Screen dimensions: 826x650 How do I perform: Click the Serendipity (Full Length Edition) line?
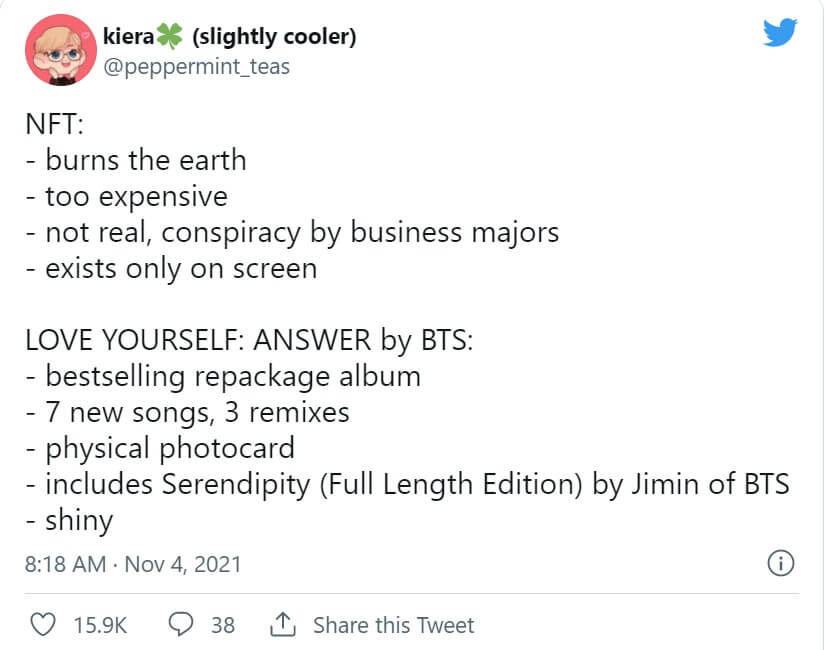tap(408, 484)
